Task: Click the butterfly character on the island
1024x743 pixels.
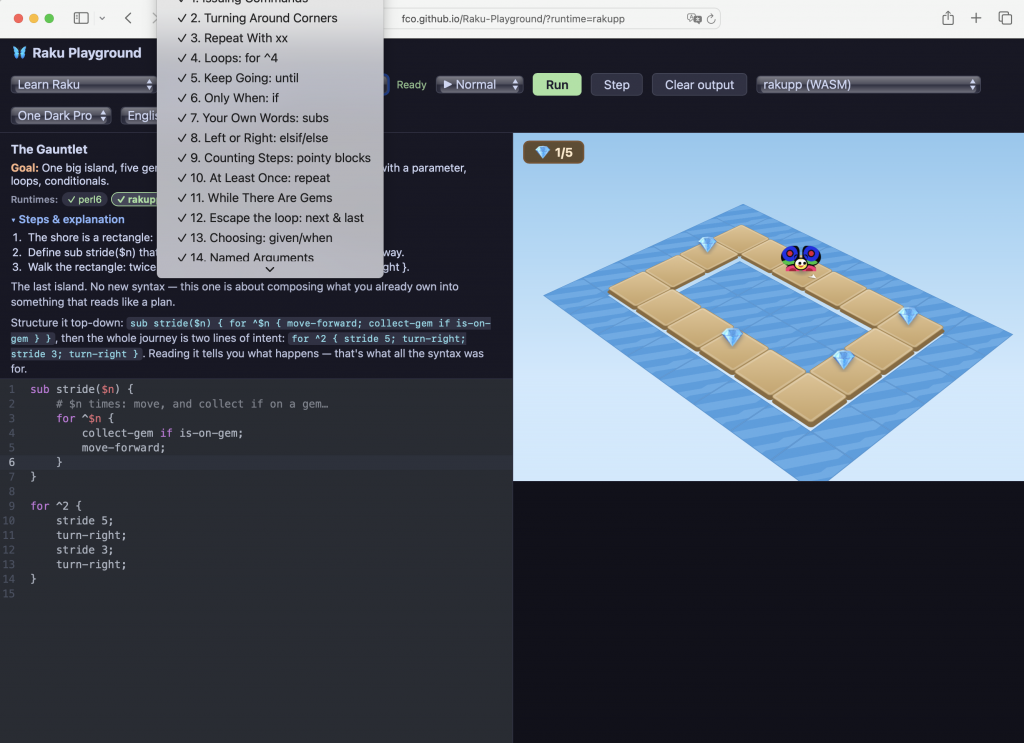Action: [x=801, y=258]
